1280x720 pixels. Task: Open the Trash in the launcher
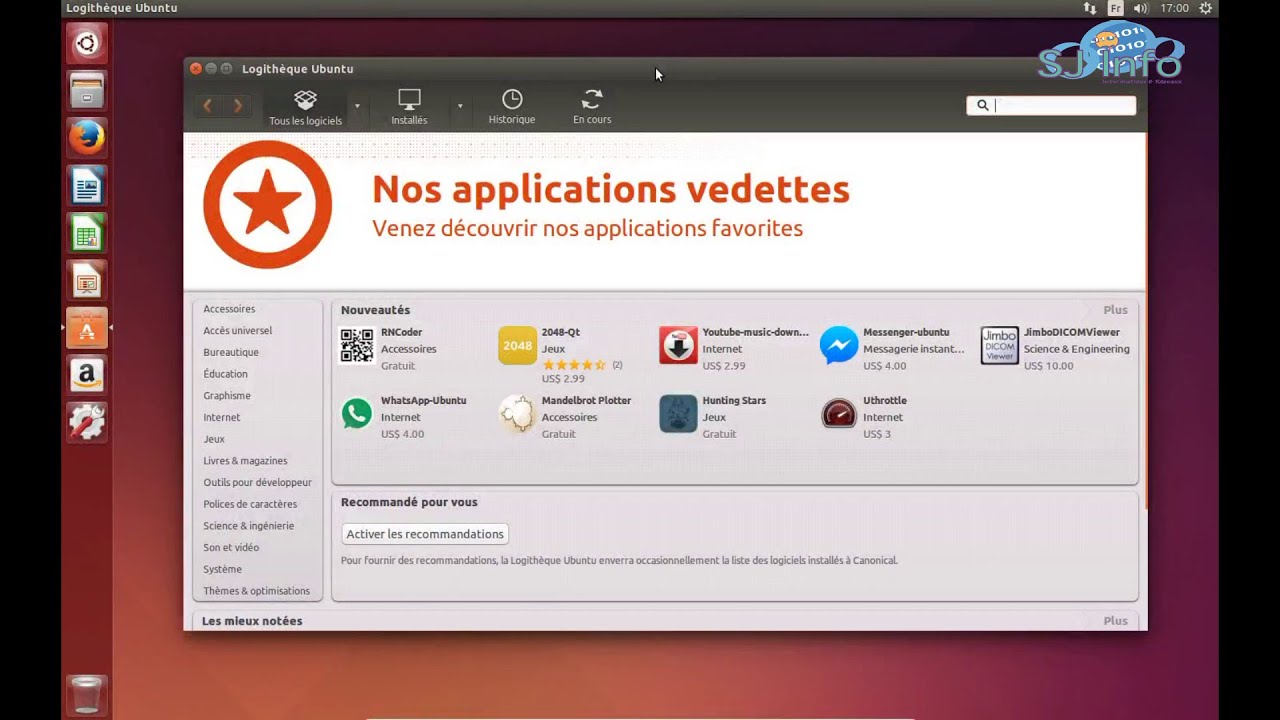coord(87,696)
